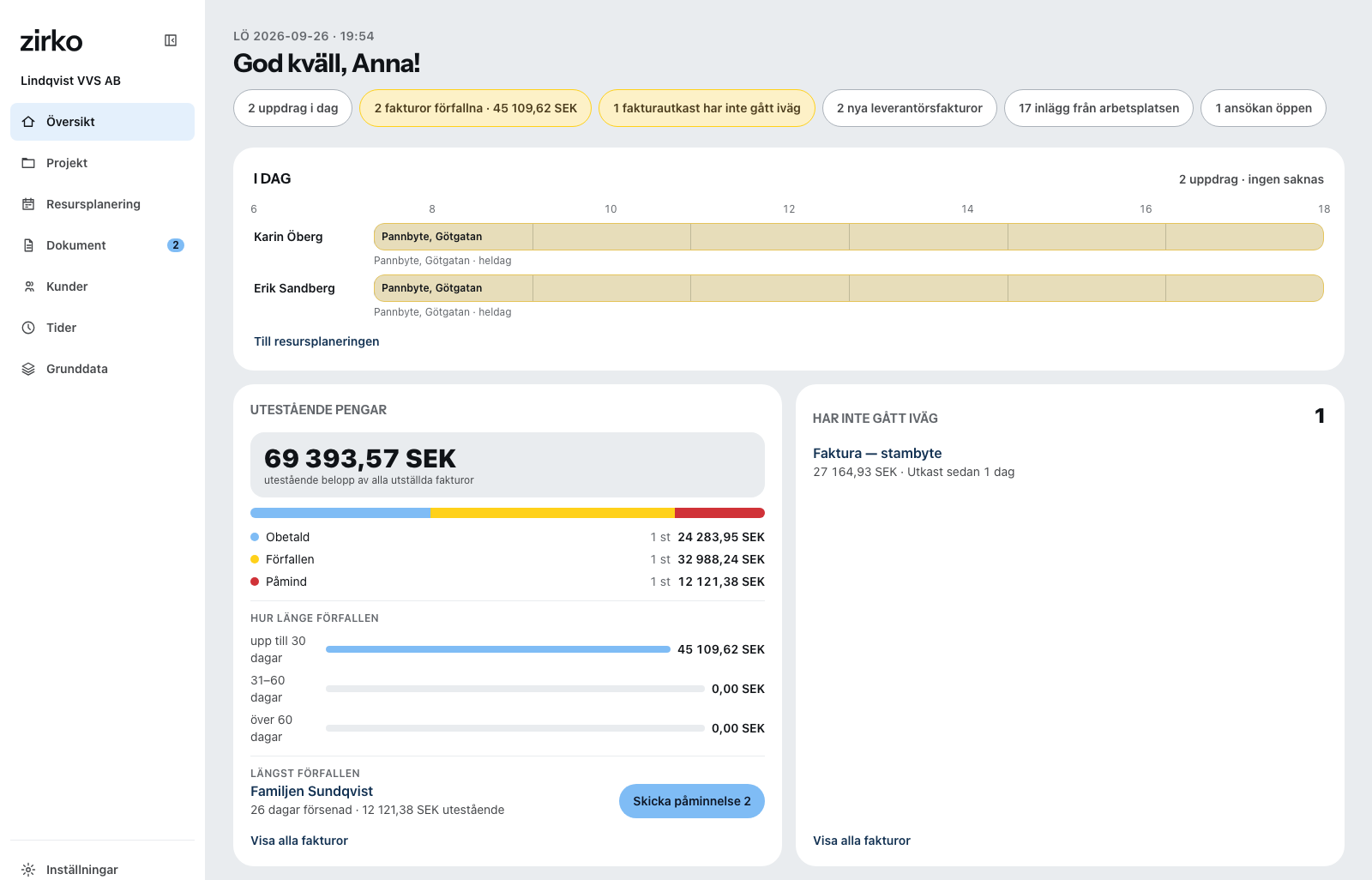Viewport: 1372px width, 880px height.
Task: Click Visa alla fakturor under Har inte gått iväg
Action: [862, 841]
